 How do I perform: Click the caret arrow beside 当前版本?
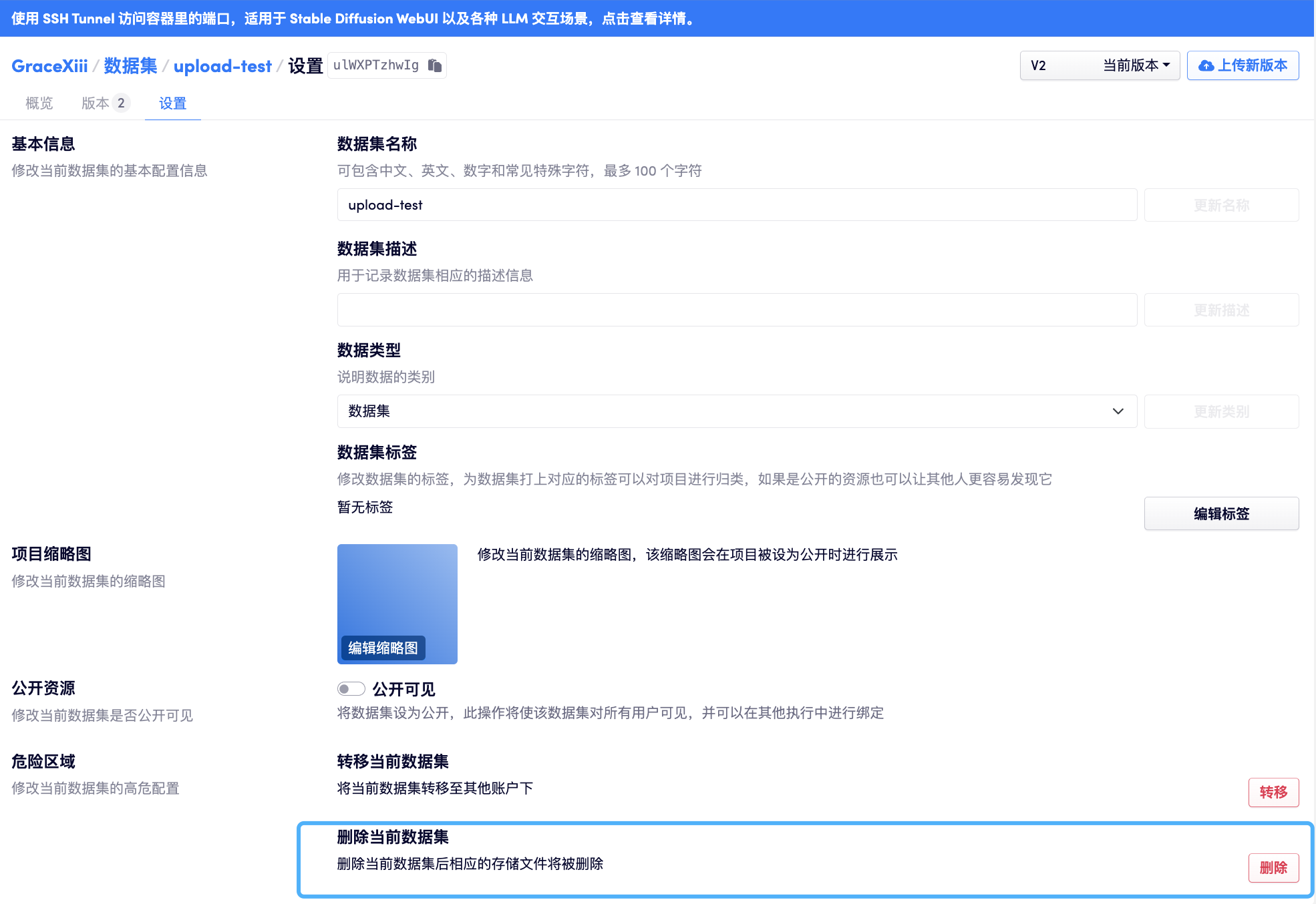pyautogui.click(x=1166, y=65)
